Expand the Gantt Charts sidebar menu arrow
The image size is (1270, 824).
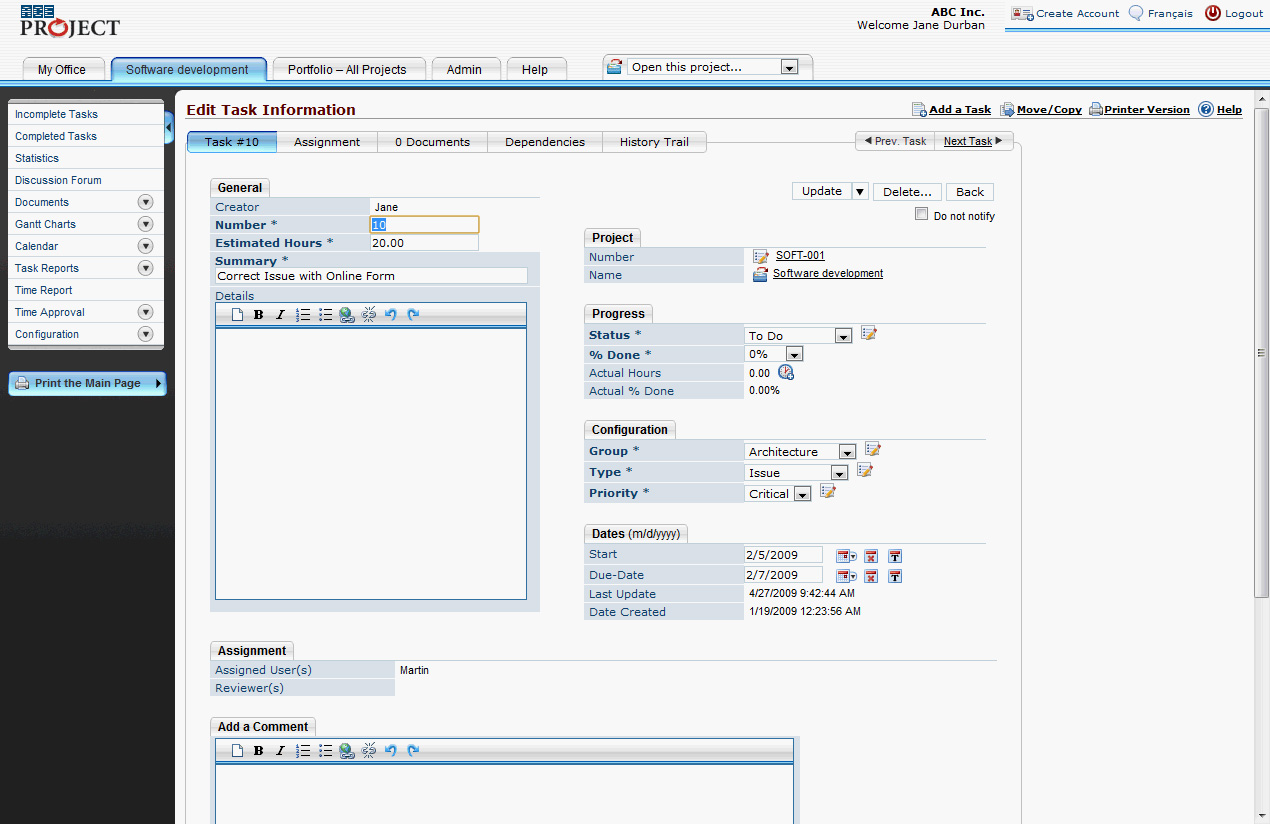point(146,224)
